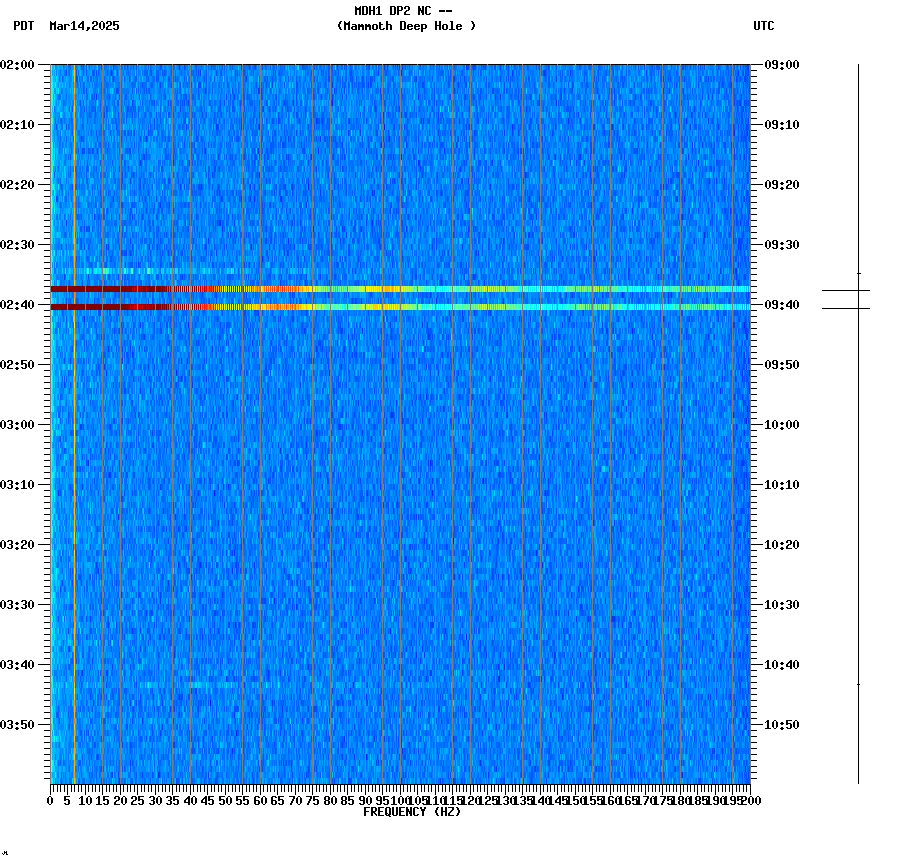Screen dimensions: 902x864
Task: Click the UTC timezone label
Action: (x=765, y=27)
